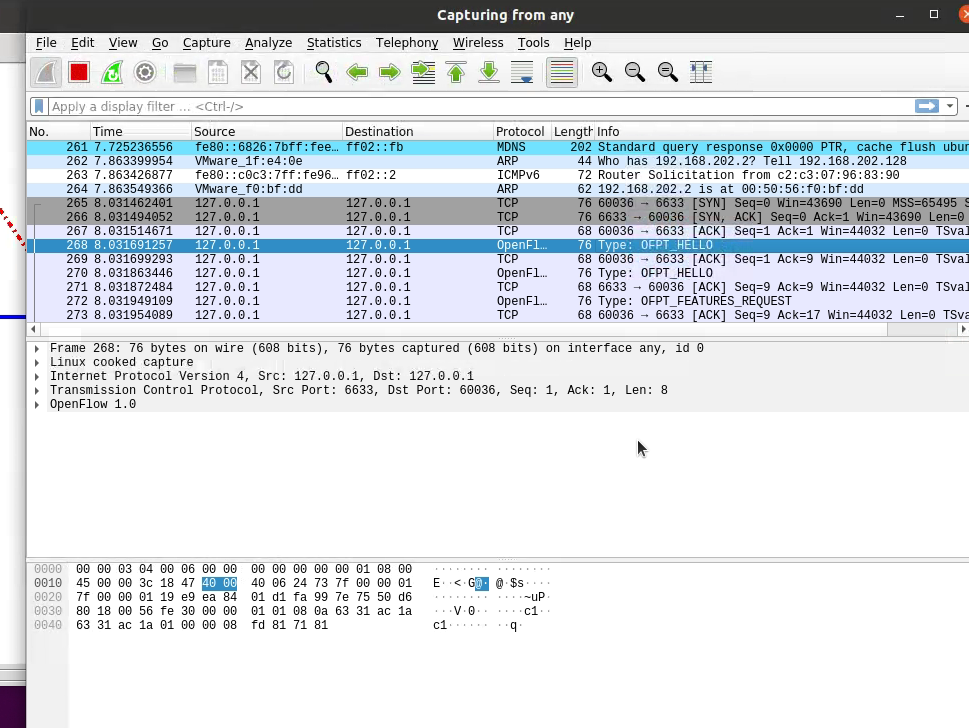Toggle auto-scroll during live capture

click(x=522, y=72)
